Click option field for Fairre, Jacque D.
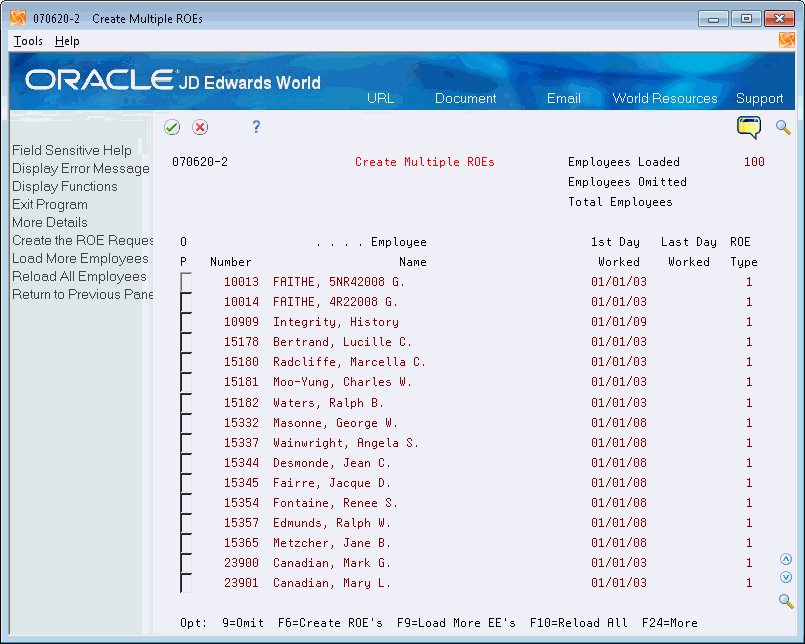Viewport: 805px width, 644px height. [x=186, y=483]
